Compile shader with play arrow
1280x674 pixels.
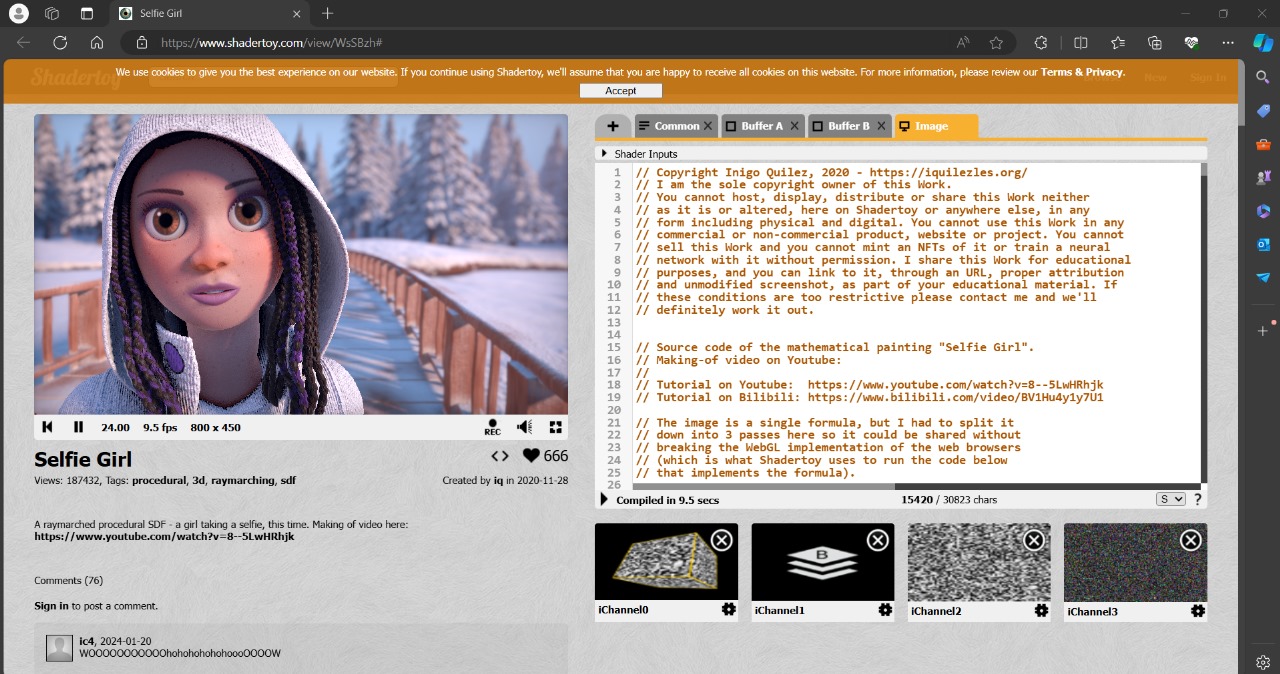point(604,499)
